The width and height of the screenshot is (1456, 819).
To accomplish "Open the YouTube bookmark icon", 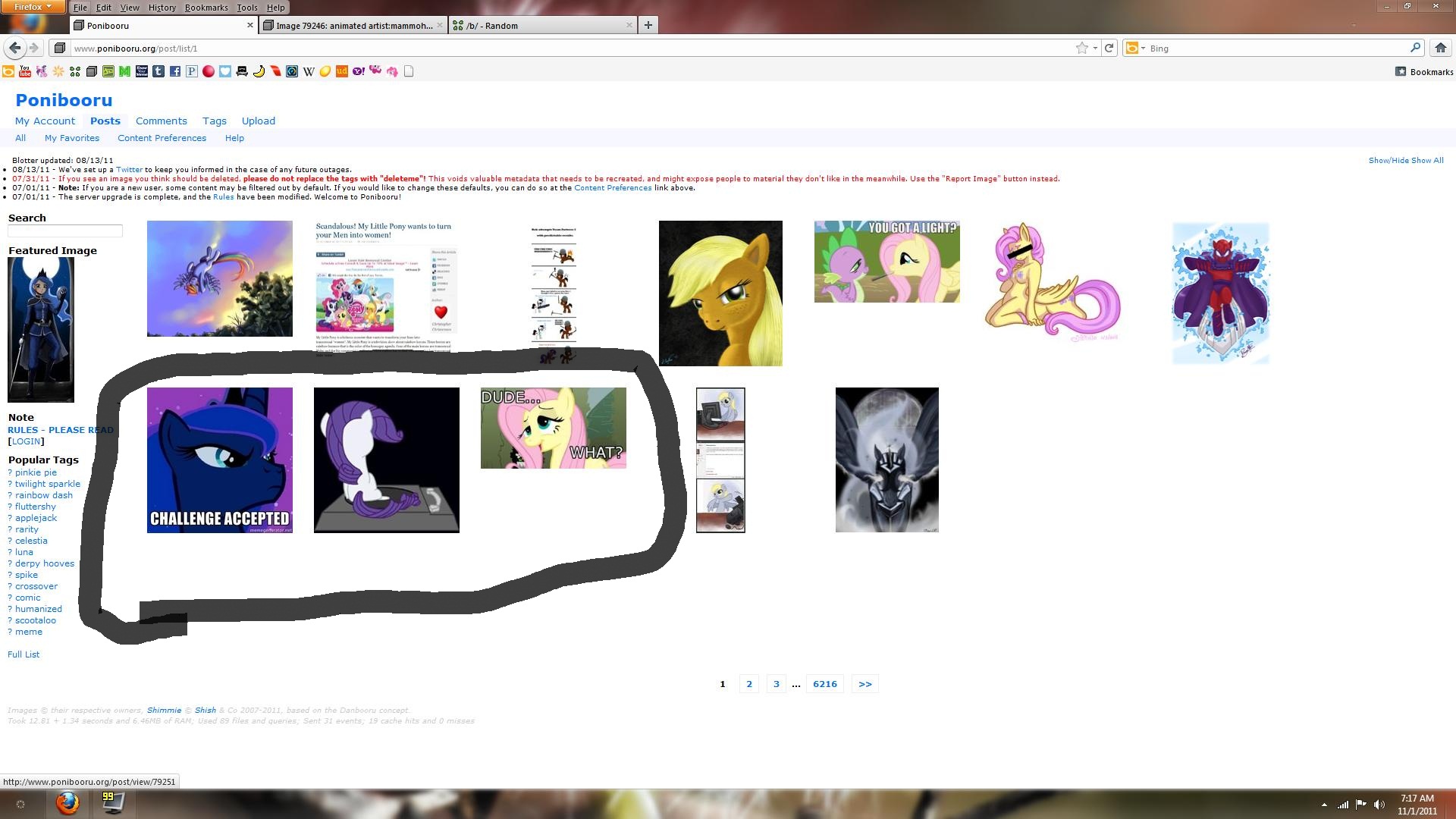I will click(25, 71).
